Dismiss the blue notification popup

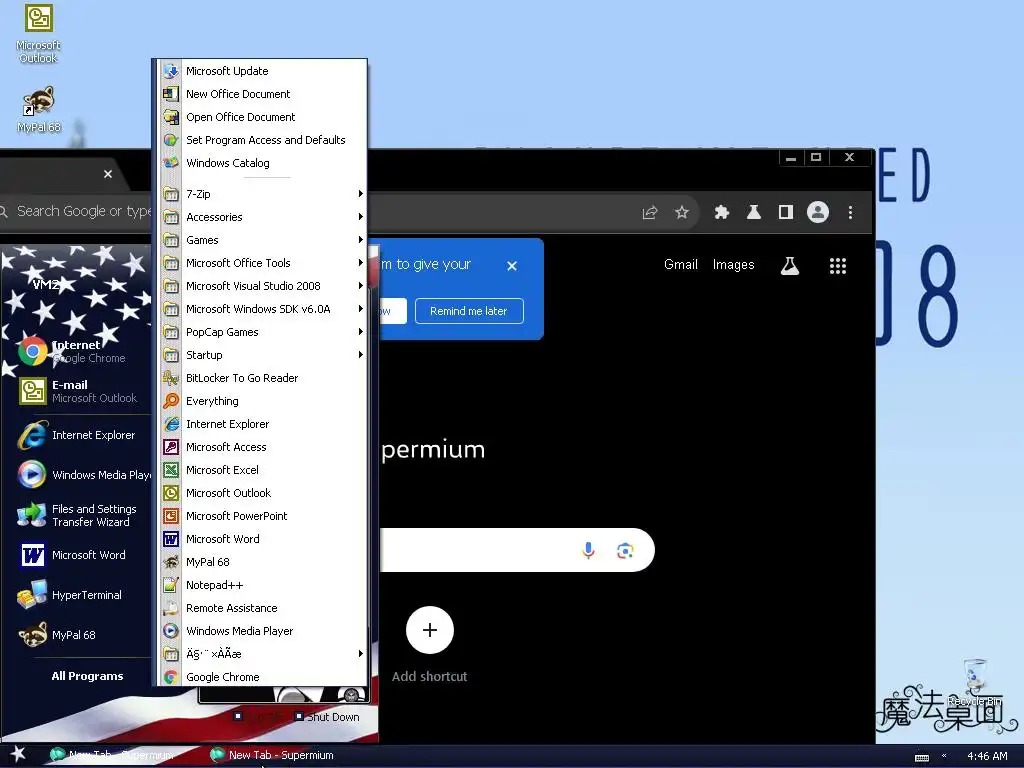(x=512, y=266)
